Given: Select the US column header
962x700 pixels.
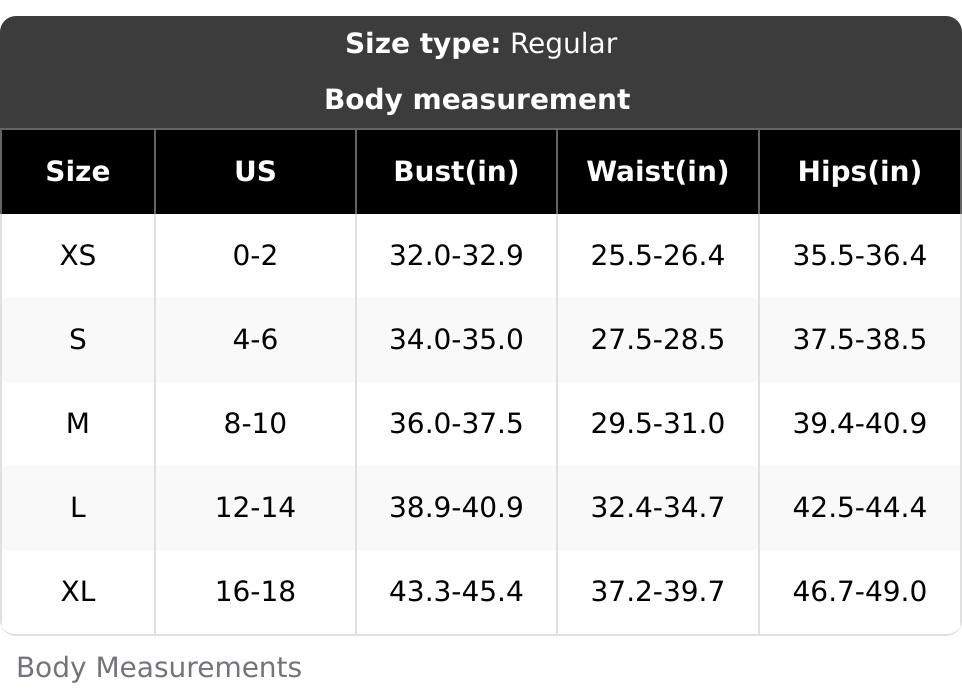Looking at the screenshot, I should (x=255, y=171).
